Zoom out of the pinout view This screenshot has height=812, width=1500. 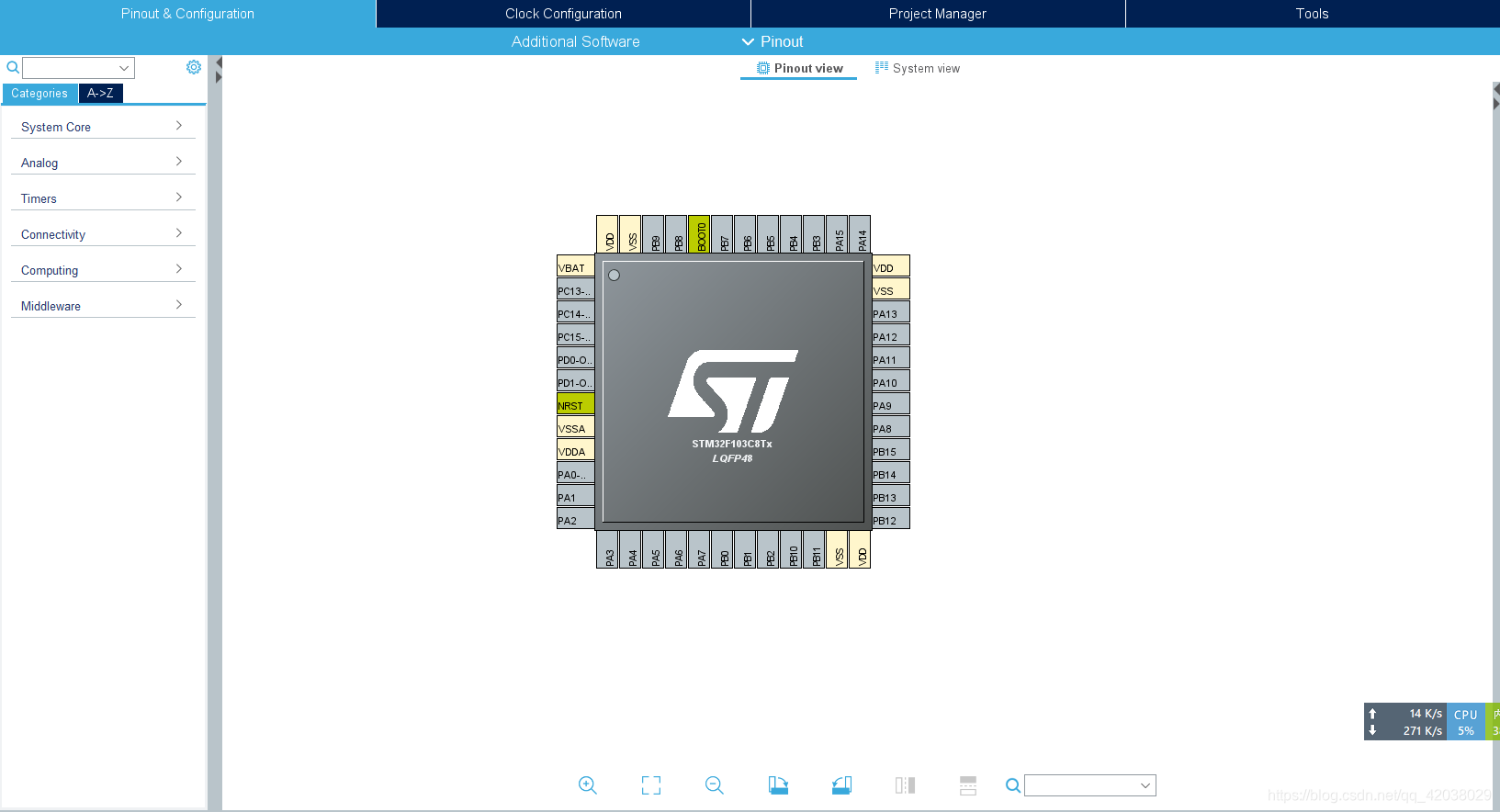(715, 785)
